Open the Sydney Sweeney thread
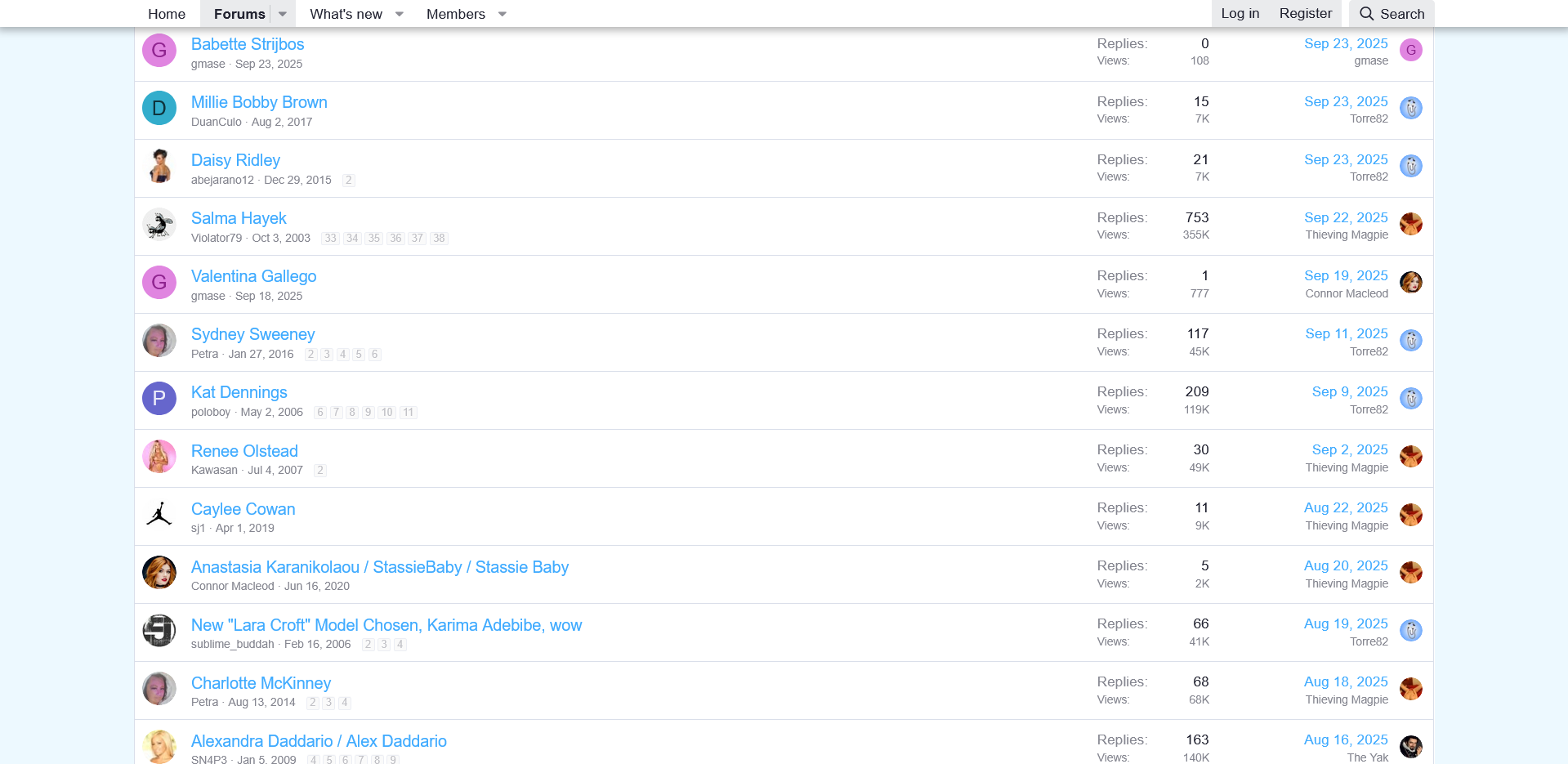The image size is (1568, 764). click(x=252, y=334)
